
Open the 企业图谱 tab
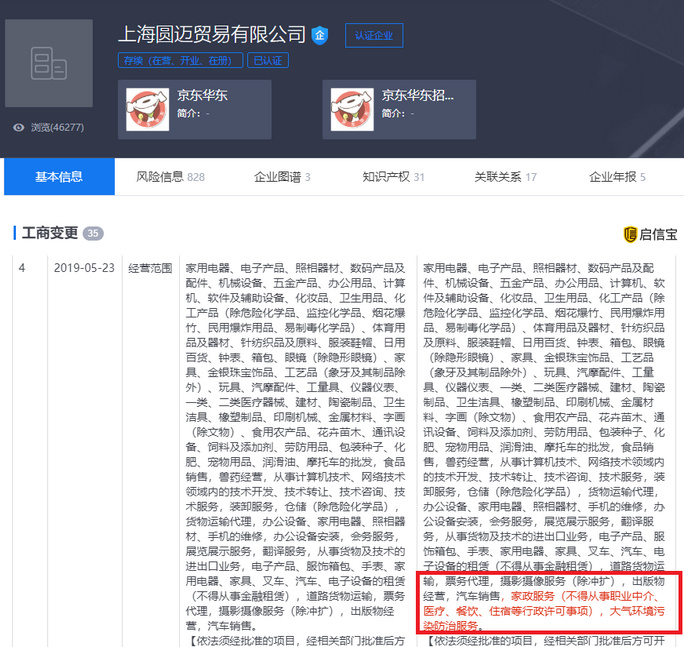282,177
